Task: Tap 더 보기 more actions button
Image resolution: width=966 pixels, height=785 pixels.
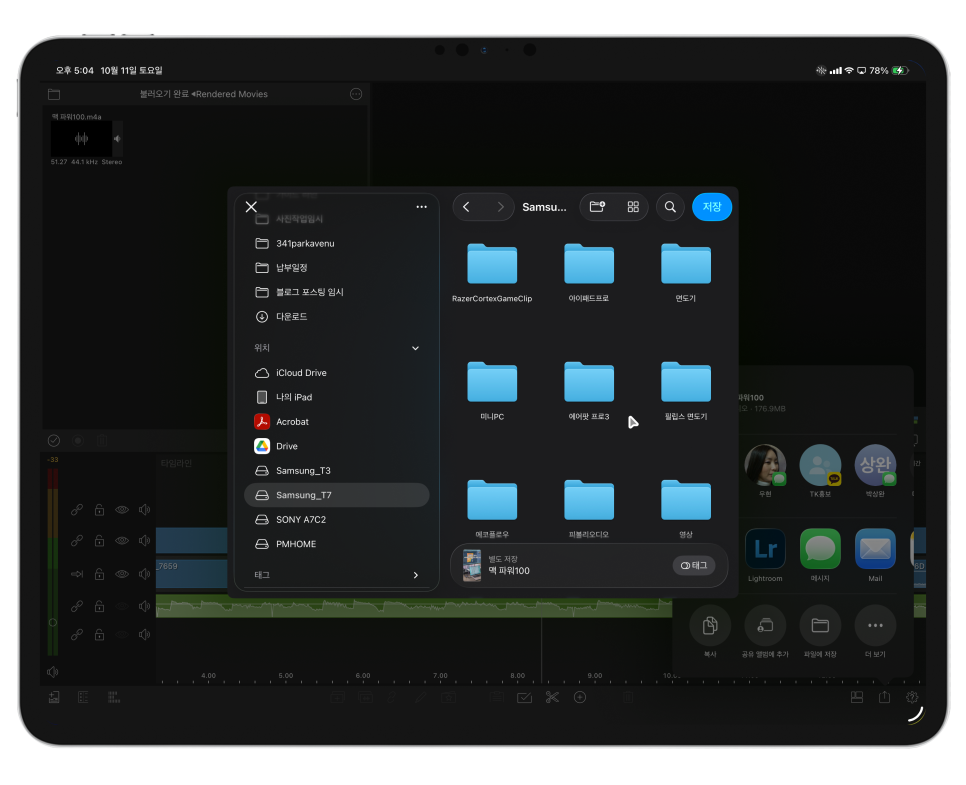Action: click(x=875, y=631)
